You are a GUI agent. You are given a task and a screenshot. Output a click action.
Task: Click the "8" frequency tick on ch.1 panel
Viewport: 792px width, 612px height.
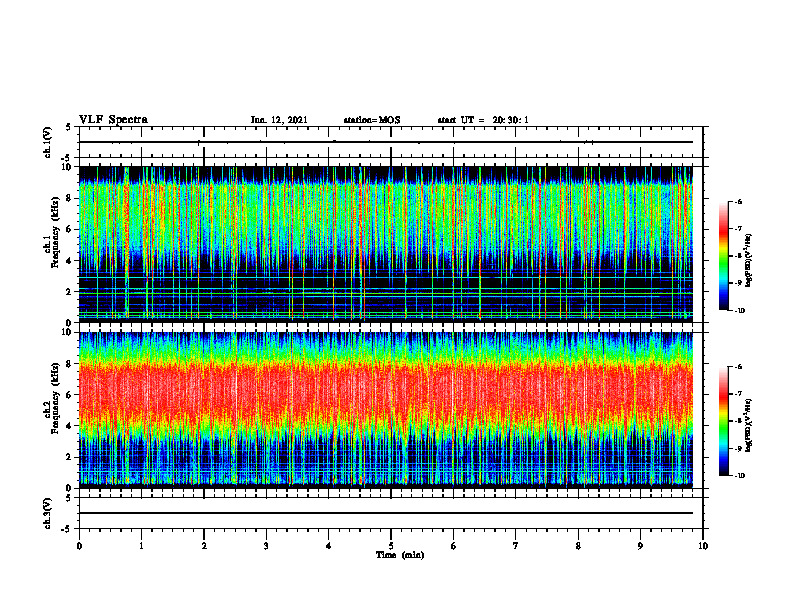(x=70, y=198)
